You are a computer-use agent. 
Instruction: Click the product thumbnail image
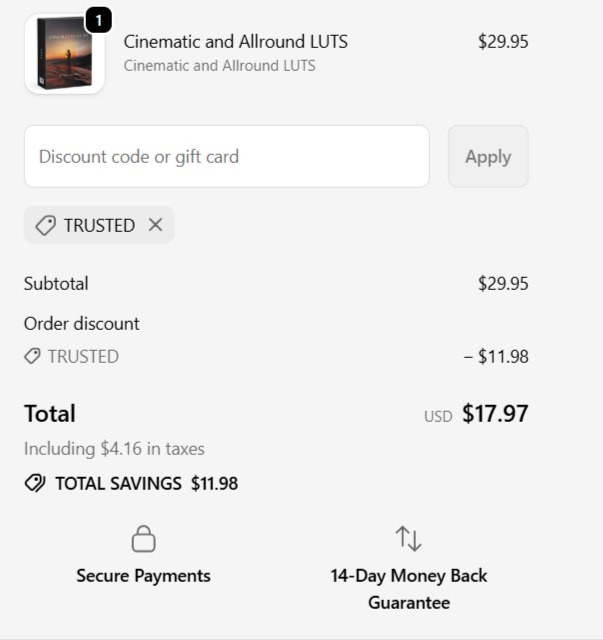[x=63, y=56]
